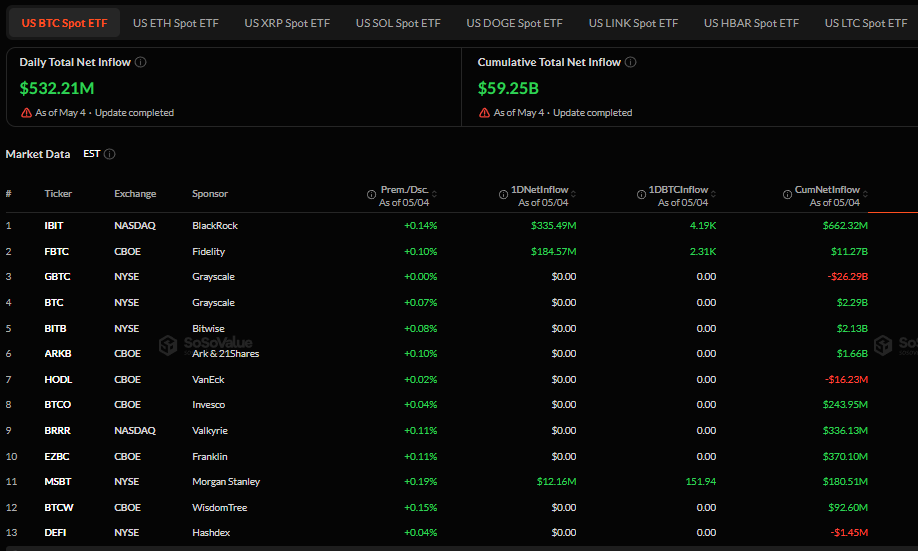Sort table by CumNetInflow column arrows
The height and width of the screenshot is (551, 918).
(x=865, y=194)
